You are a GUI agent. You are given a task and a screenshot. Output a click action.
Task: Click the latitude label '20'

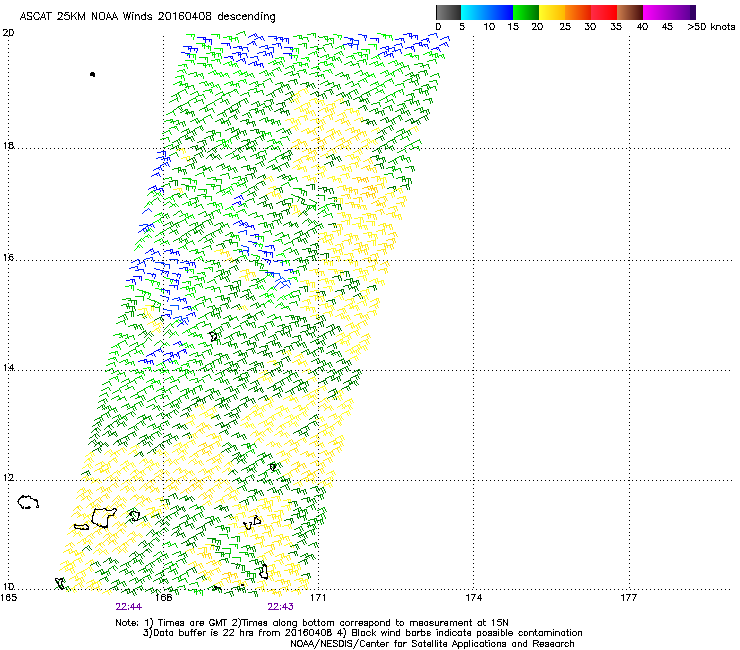[x=8, y=33]
